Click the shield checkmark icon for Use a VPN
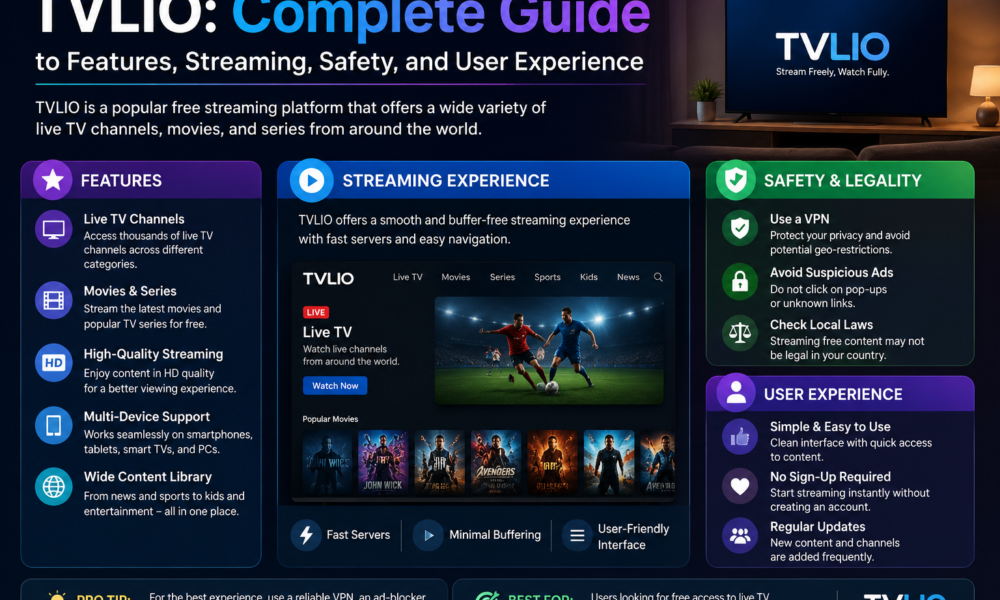 click(740, 228)
